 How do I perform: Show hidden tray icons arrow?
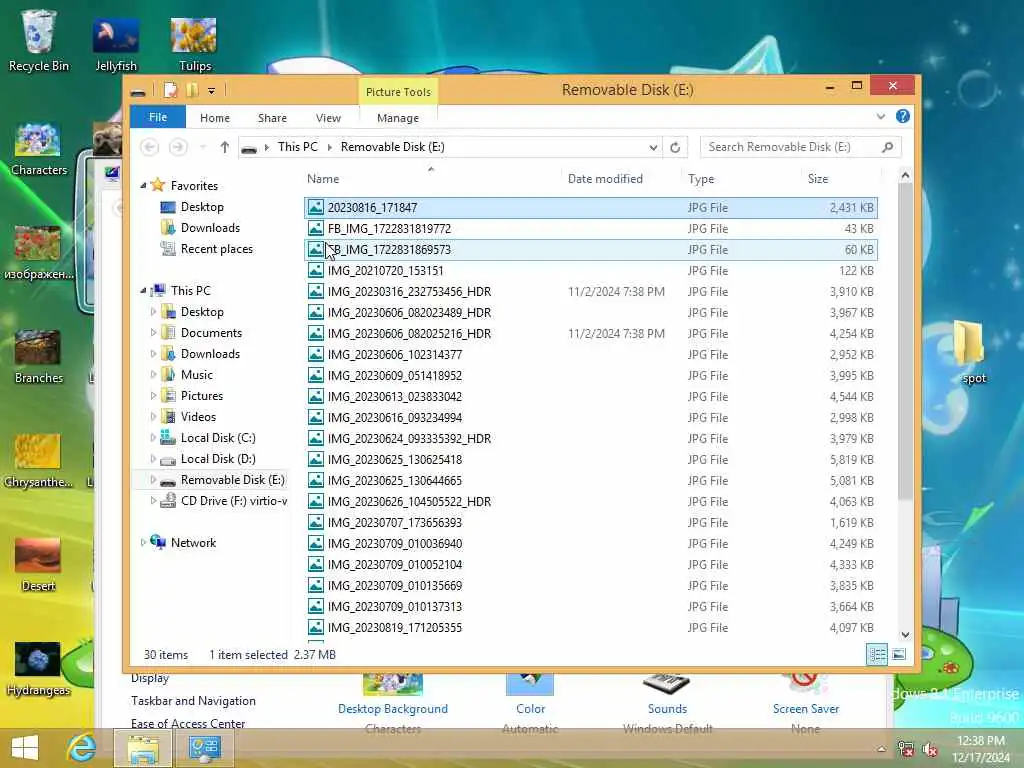coord(882,750)
